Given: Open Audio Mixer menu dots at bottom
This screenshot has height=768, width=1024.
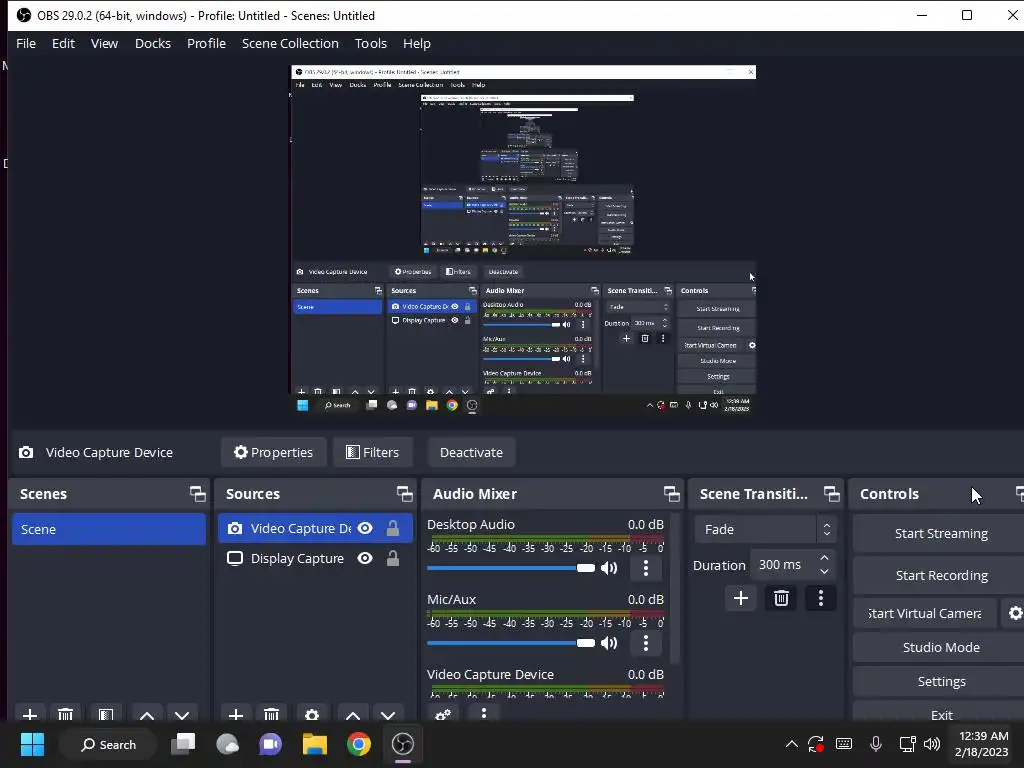Looking at the screenshot, I should click(x=484, y=713).
